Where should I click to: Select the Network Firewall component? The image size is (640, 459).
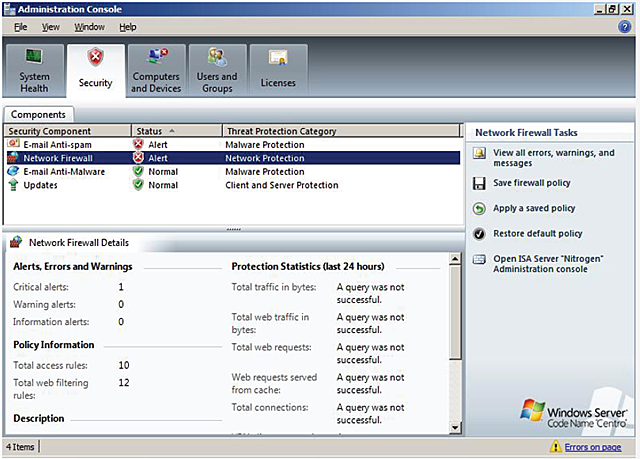point(233,158)
